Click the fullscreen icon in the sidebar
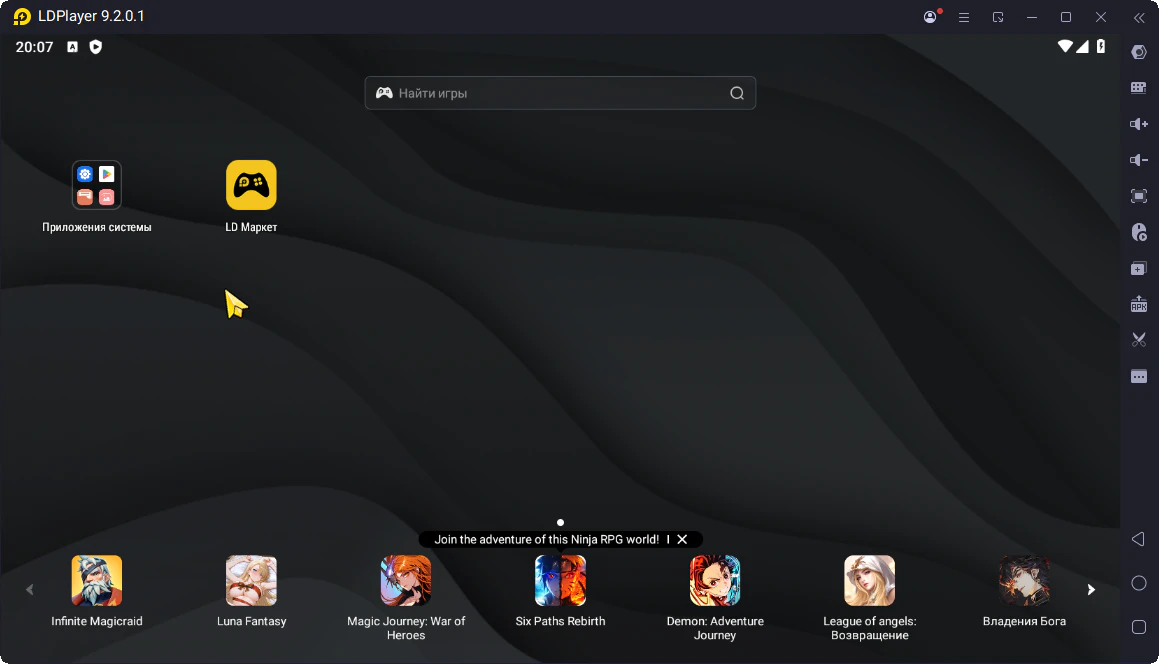Viewport: 1159px width, 664px height. pyautogui.click(x=1138, y=196)
